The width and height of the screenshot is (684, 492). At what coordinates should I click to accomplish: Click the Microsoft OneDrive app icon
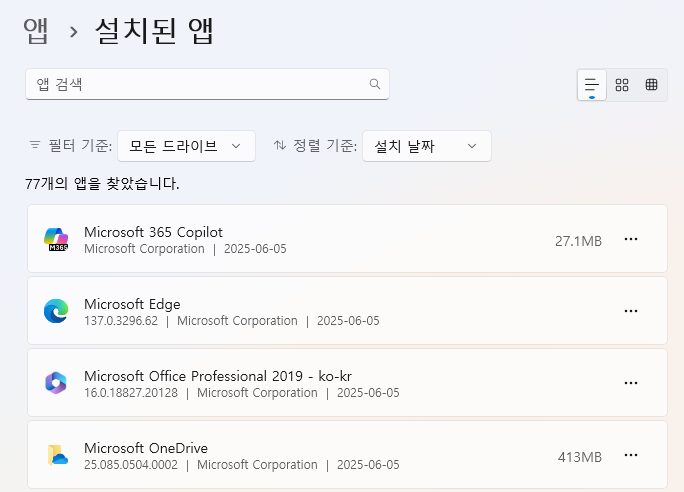tap(57, 455)
